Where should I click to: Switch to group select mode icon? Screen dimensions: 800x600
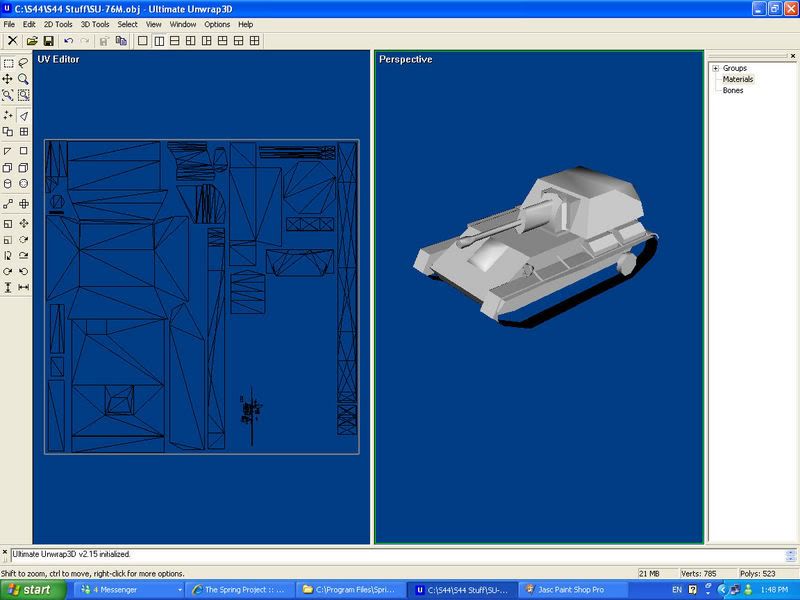pos(8,132)
